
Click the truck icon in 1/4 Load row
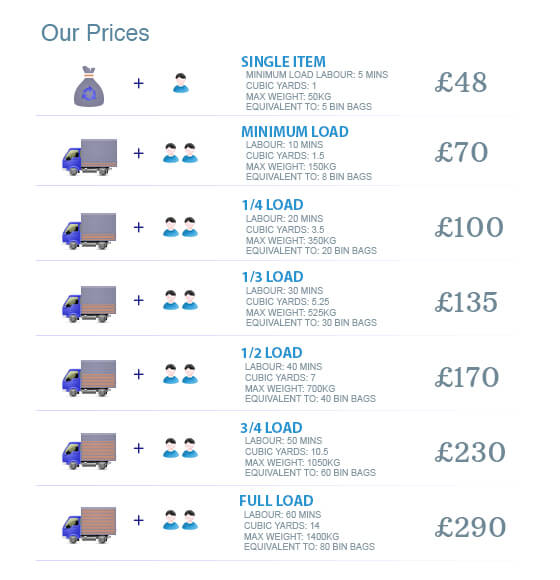(x=89, y=231)
